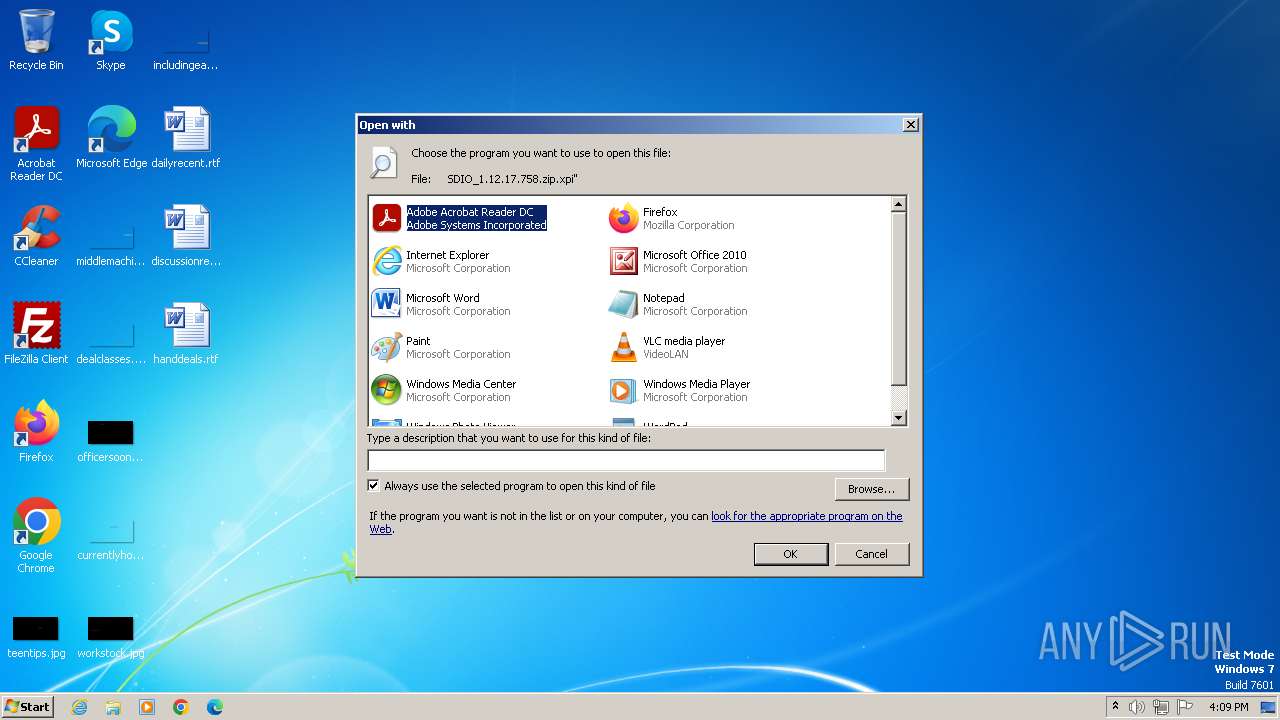1280x720 pixels.
Task: Select Adobe Acrobat Reader DC in program list
Action: (x=460, y=218)
